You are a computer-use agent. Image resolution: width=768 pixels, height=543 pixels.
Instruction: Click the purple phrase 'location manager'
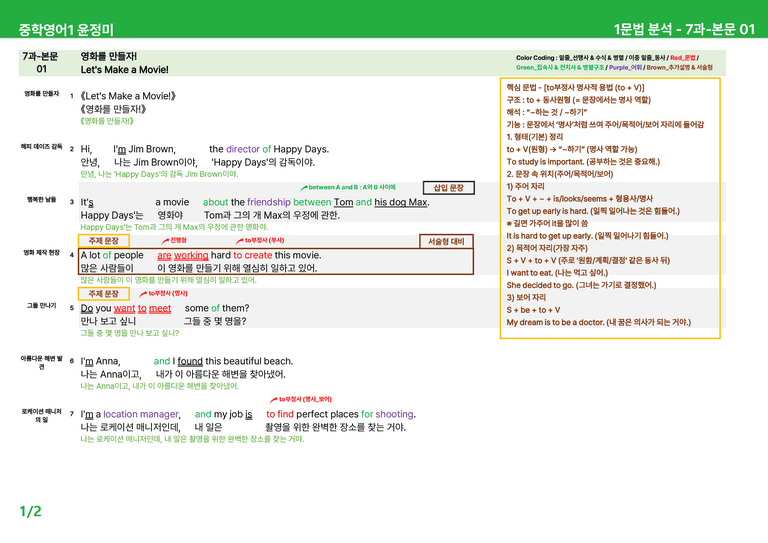point(141,414)
